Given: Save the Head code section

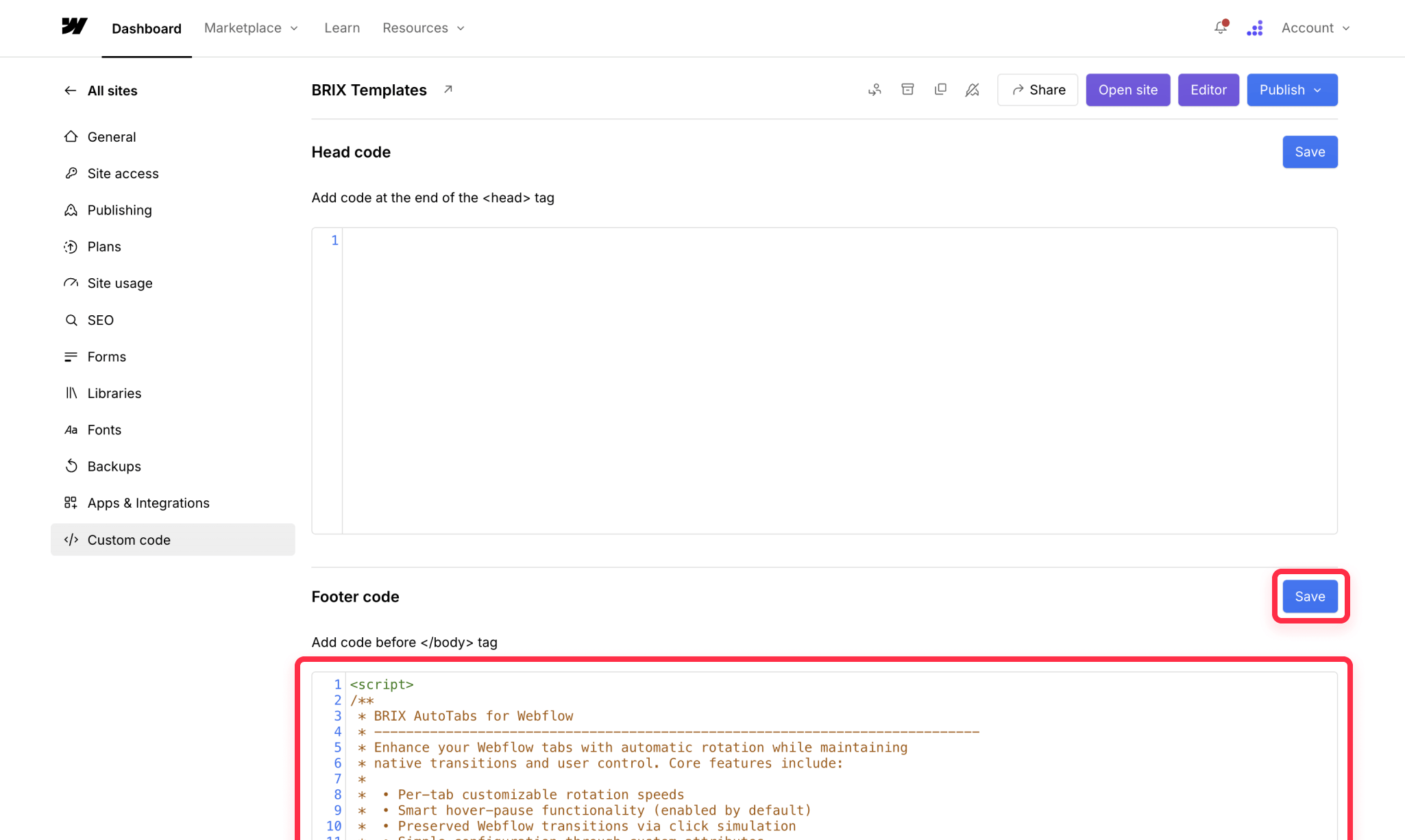Looking at the screenshot, I should pos(1310,151).
